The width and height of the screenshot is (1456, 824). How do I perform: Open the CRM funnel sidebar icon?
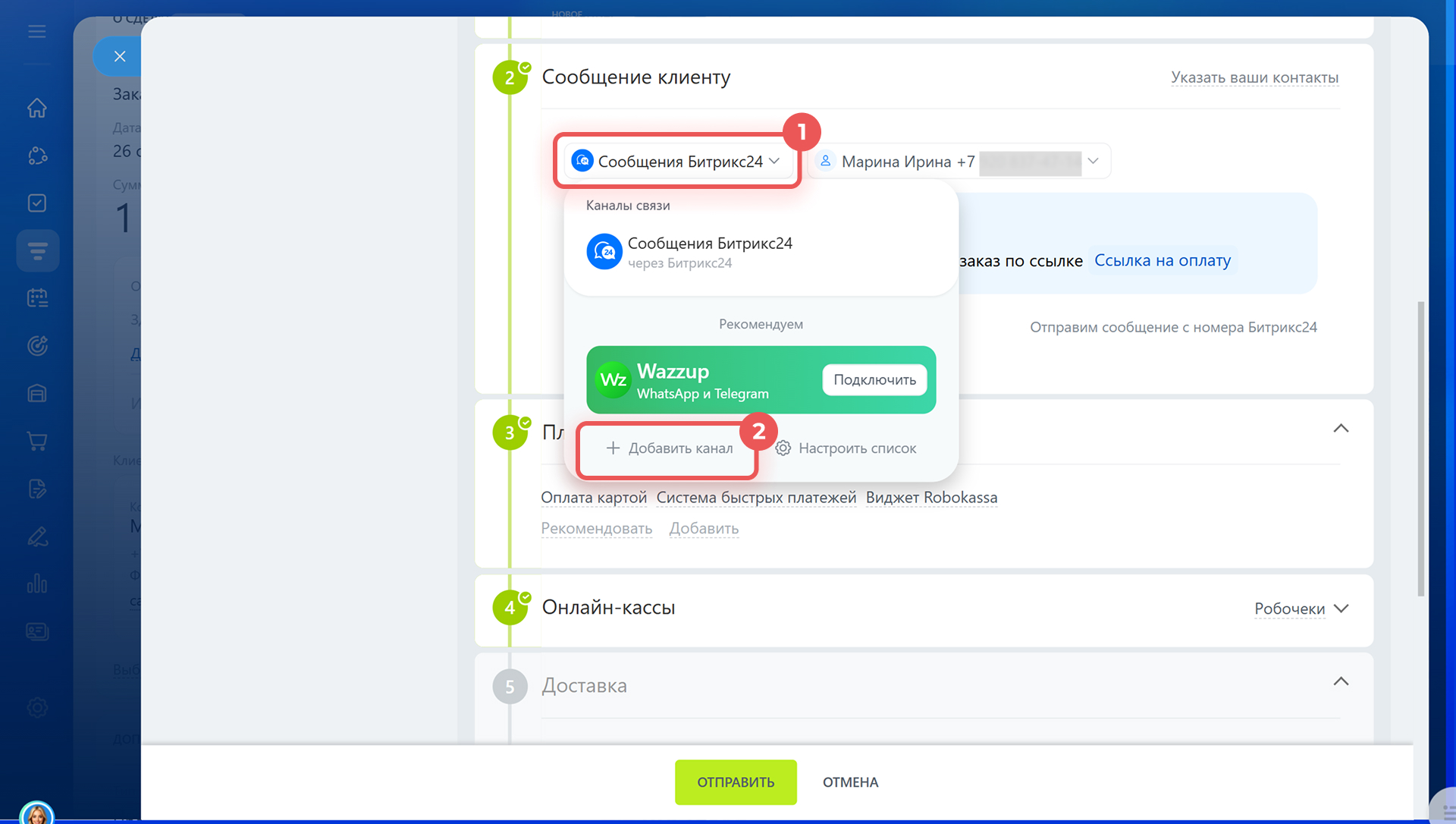coord(37,250)
